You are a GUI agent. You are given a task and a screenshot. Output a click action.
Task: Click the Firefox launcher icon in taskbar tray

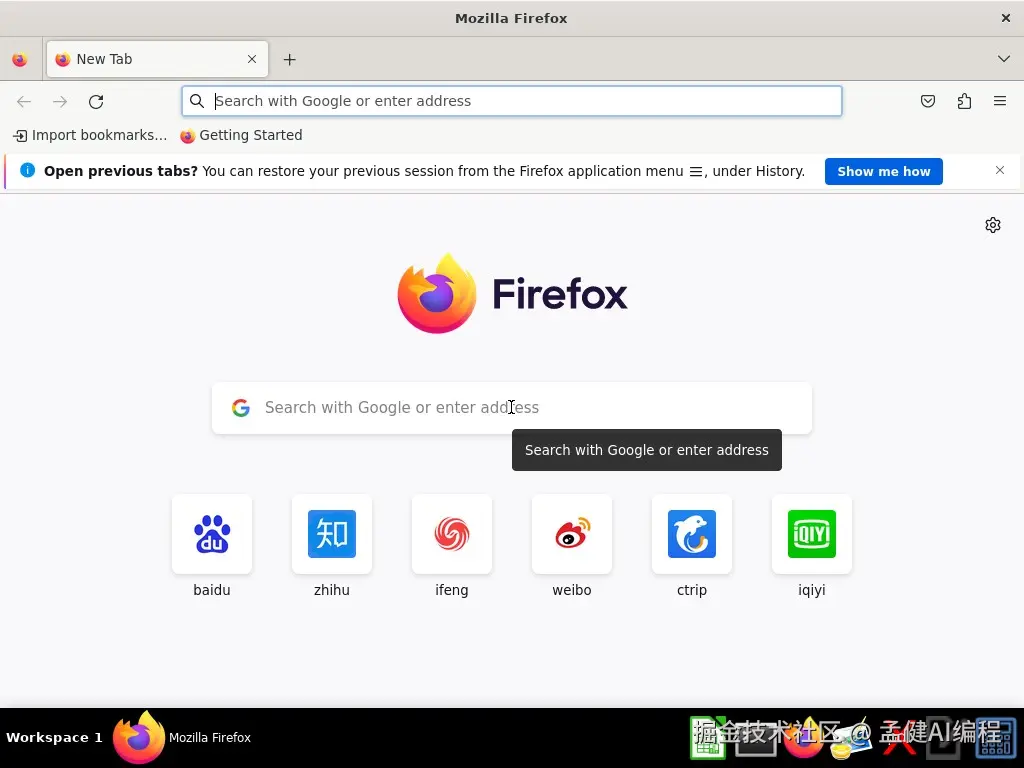click(x=804, y=738)
